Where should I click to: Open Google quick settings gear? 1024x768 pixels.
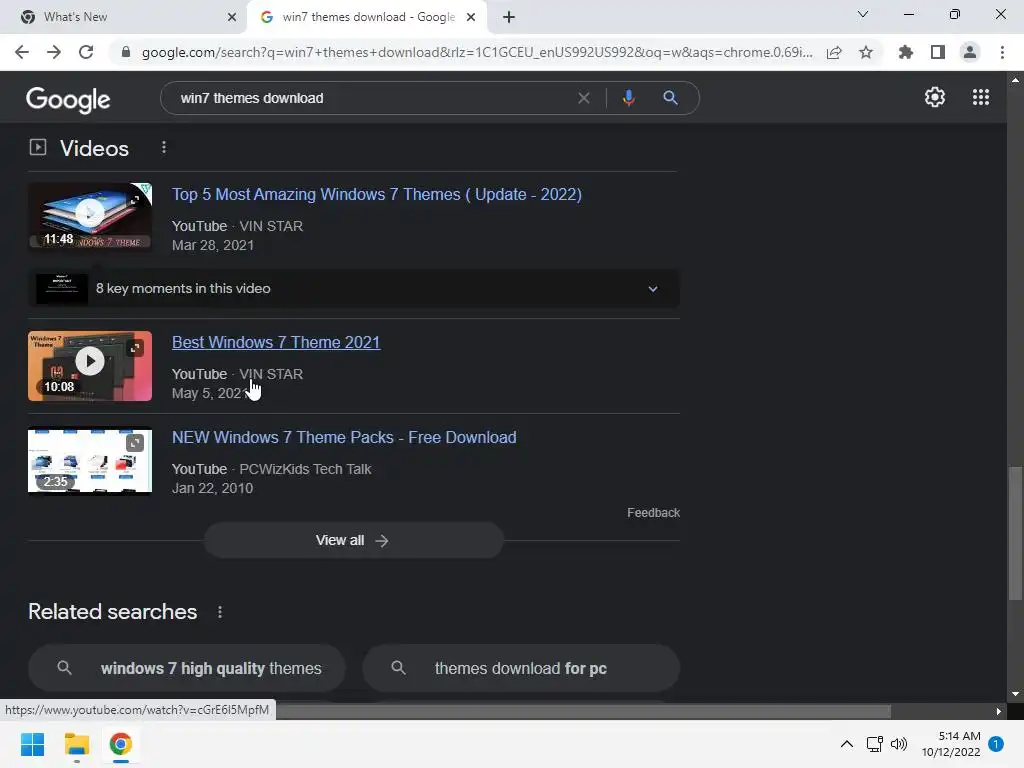[935, 97]
